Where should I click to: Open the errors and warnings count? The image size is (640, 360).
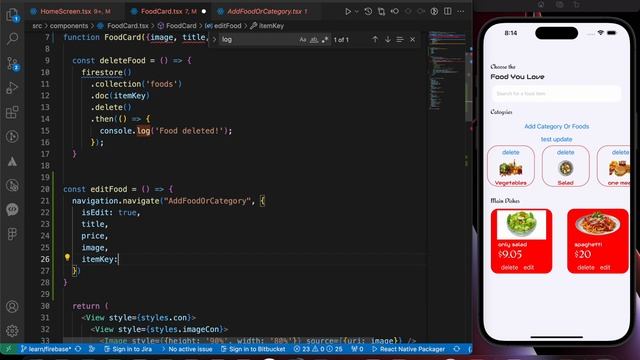click(318, 349)
